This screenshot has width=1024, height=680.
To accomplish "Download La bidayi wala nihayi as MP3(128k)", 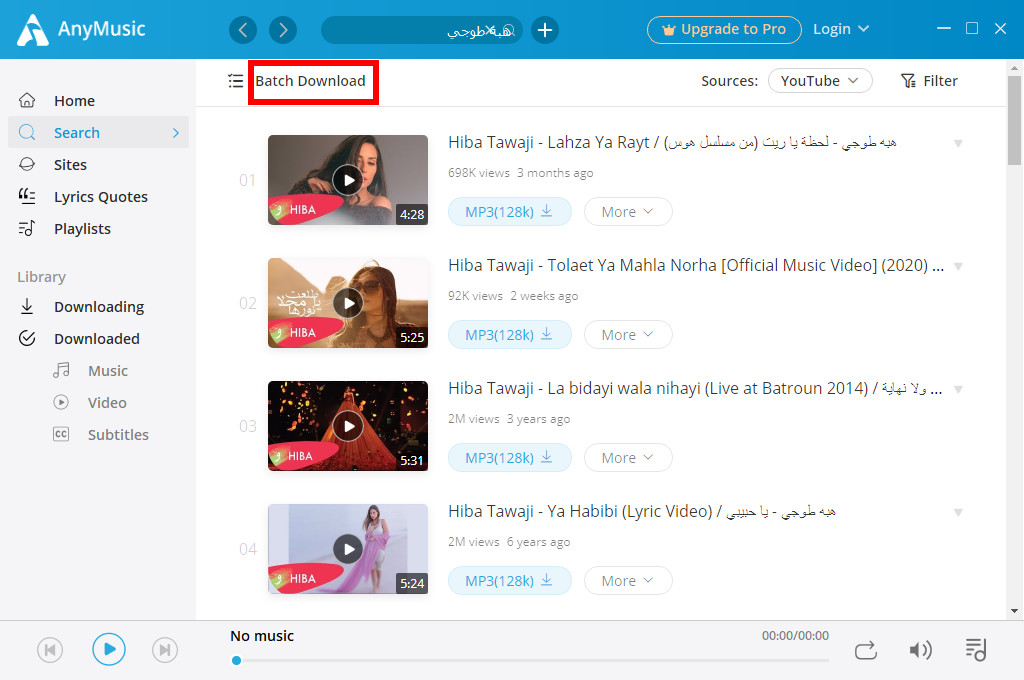I will click(509, 458).
